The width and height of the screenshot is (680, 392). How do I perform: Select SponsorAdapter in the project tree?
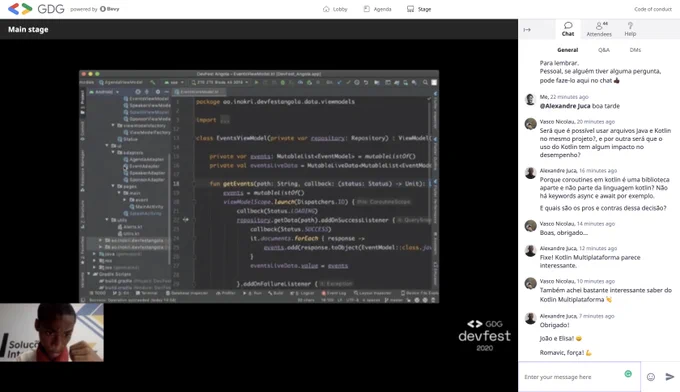click(144, 180)
